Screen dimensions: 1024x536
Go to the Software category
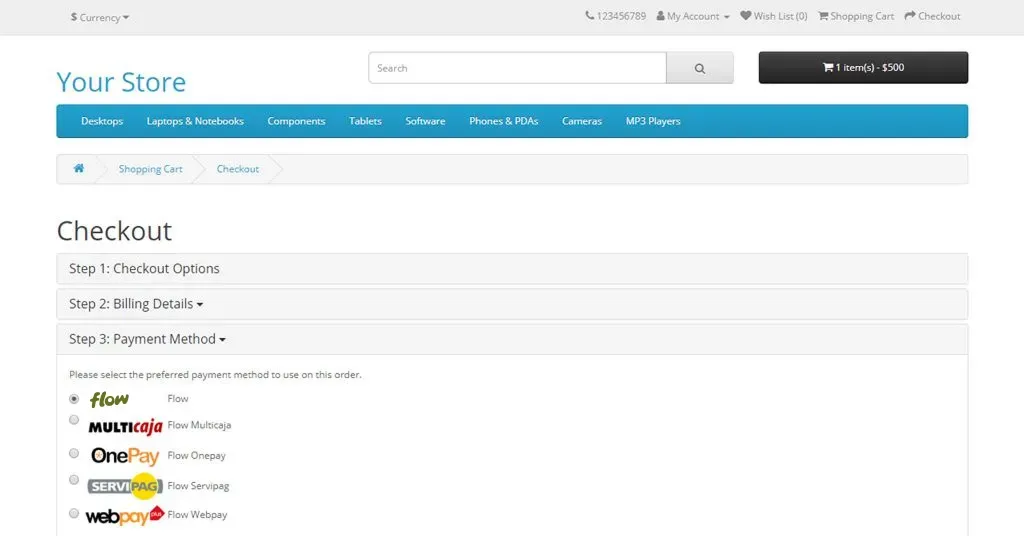click(x=425, y=121)
